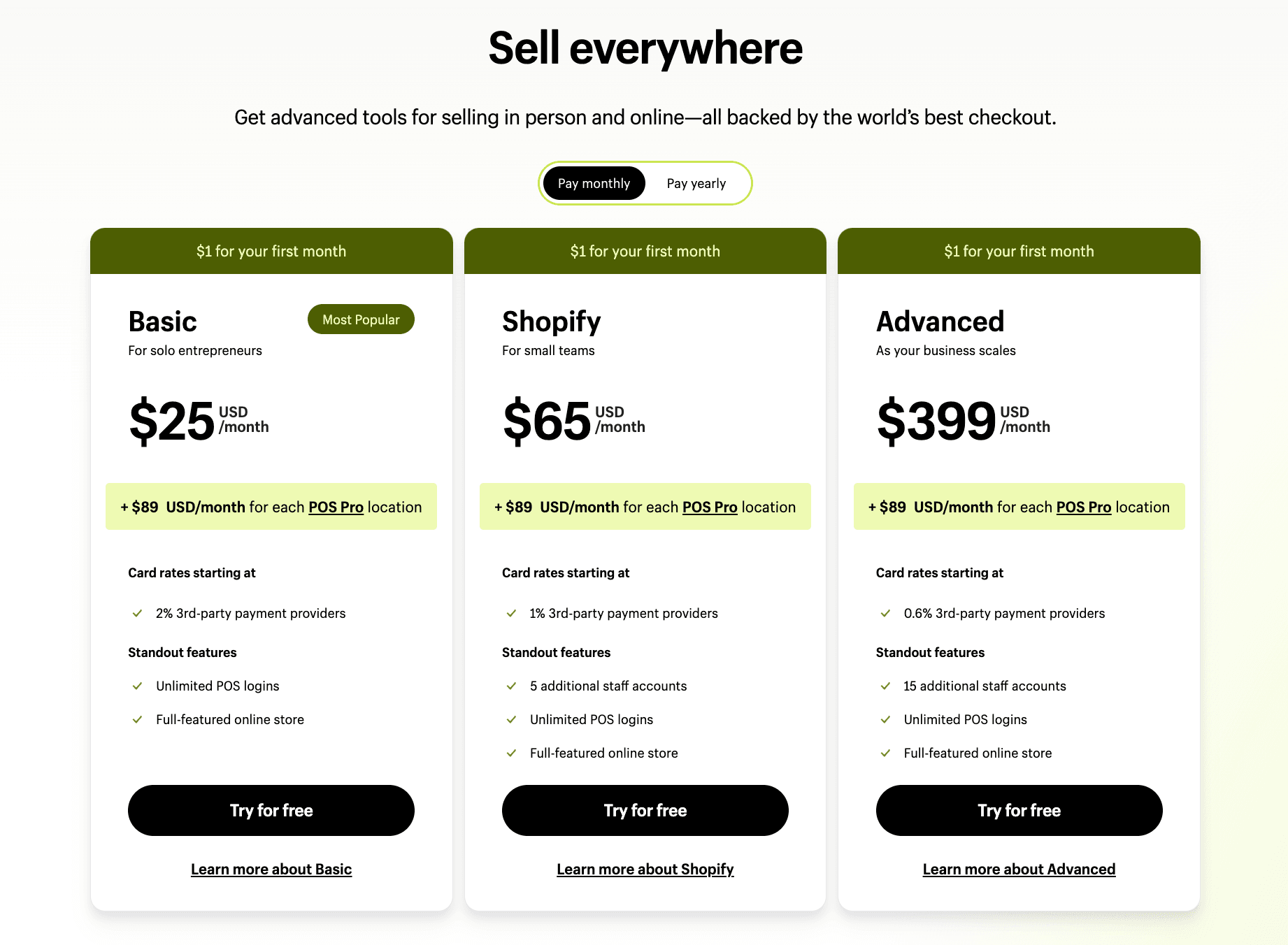1288x945 pixels.
Task: Start free trial of Shopify plan
Action: [645, 810]
